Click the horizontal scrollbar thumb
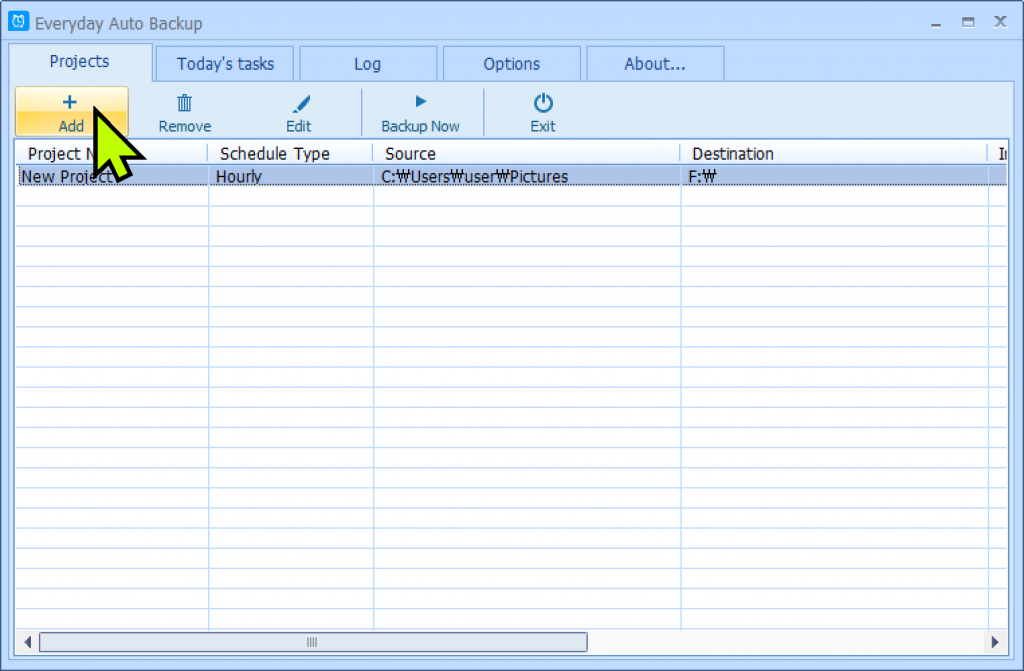 point(310,643)
